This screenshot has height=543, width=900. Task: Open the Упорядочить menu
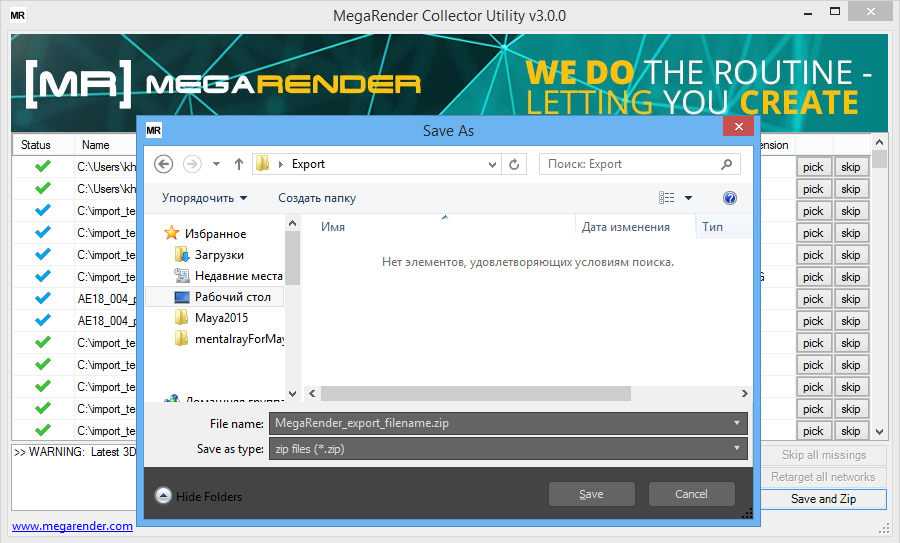click(204, 198)
